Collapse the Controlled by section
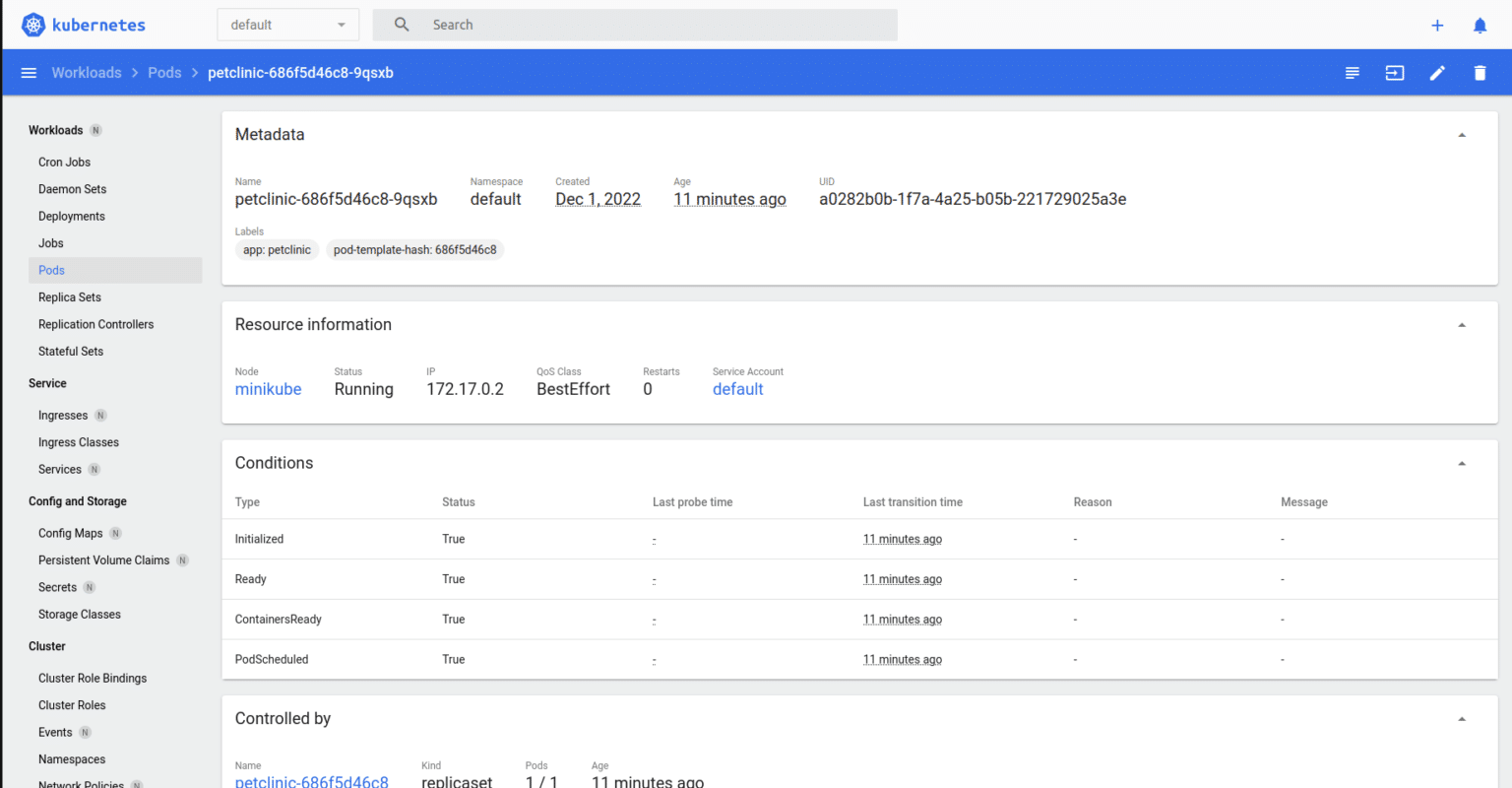Viewport: 1512px width, 788px height. (1462, 719)
